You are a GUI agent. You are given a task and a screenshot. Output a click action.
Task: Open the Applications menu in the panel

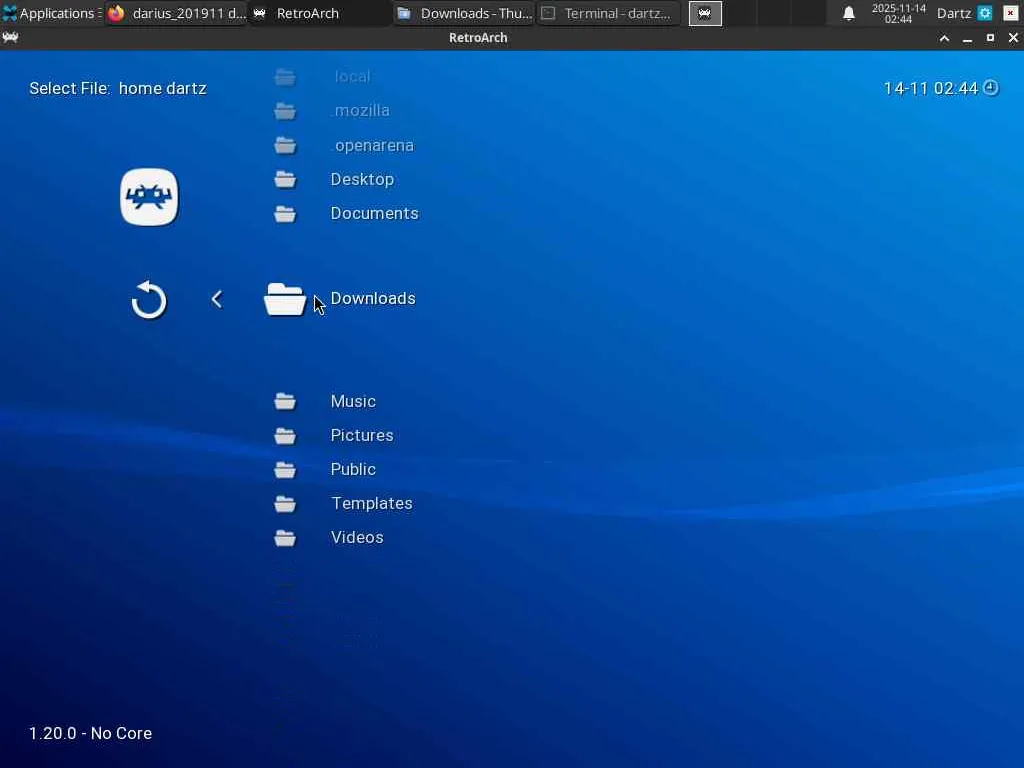pos(51,13)
